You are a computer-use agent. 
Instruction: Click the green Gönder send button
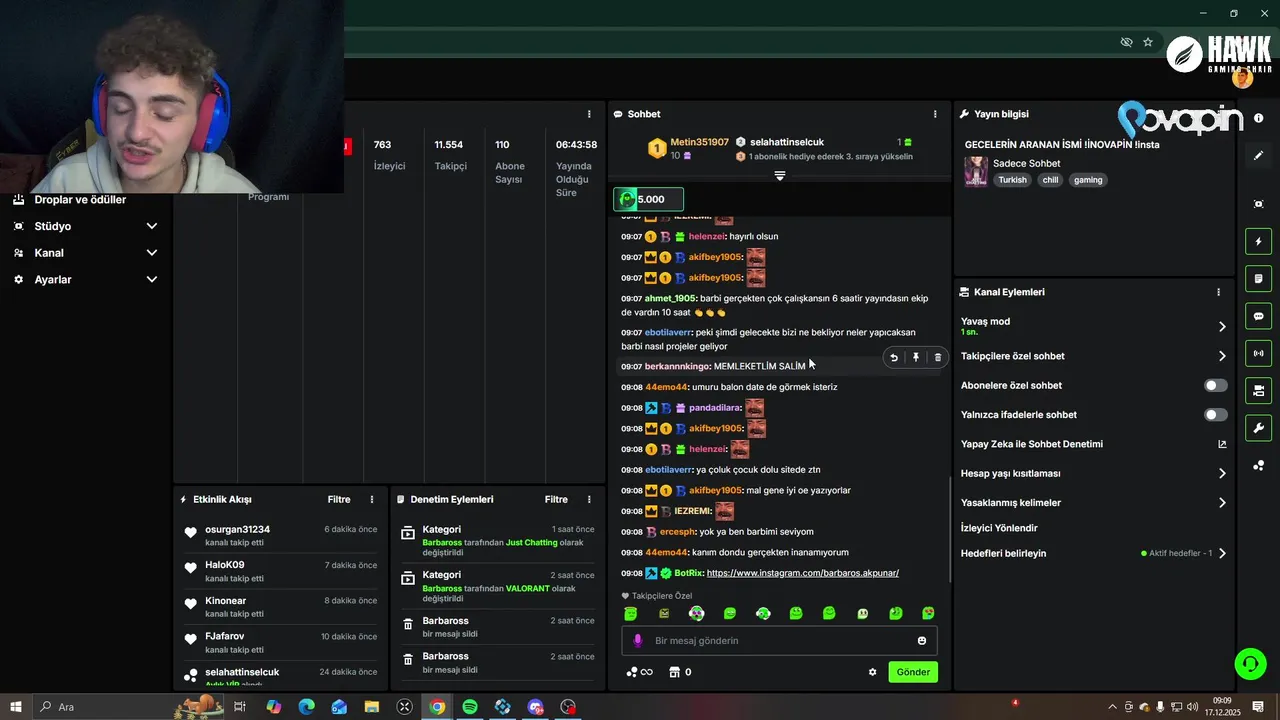[x=913, y=672]
